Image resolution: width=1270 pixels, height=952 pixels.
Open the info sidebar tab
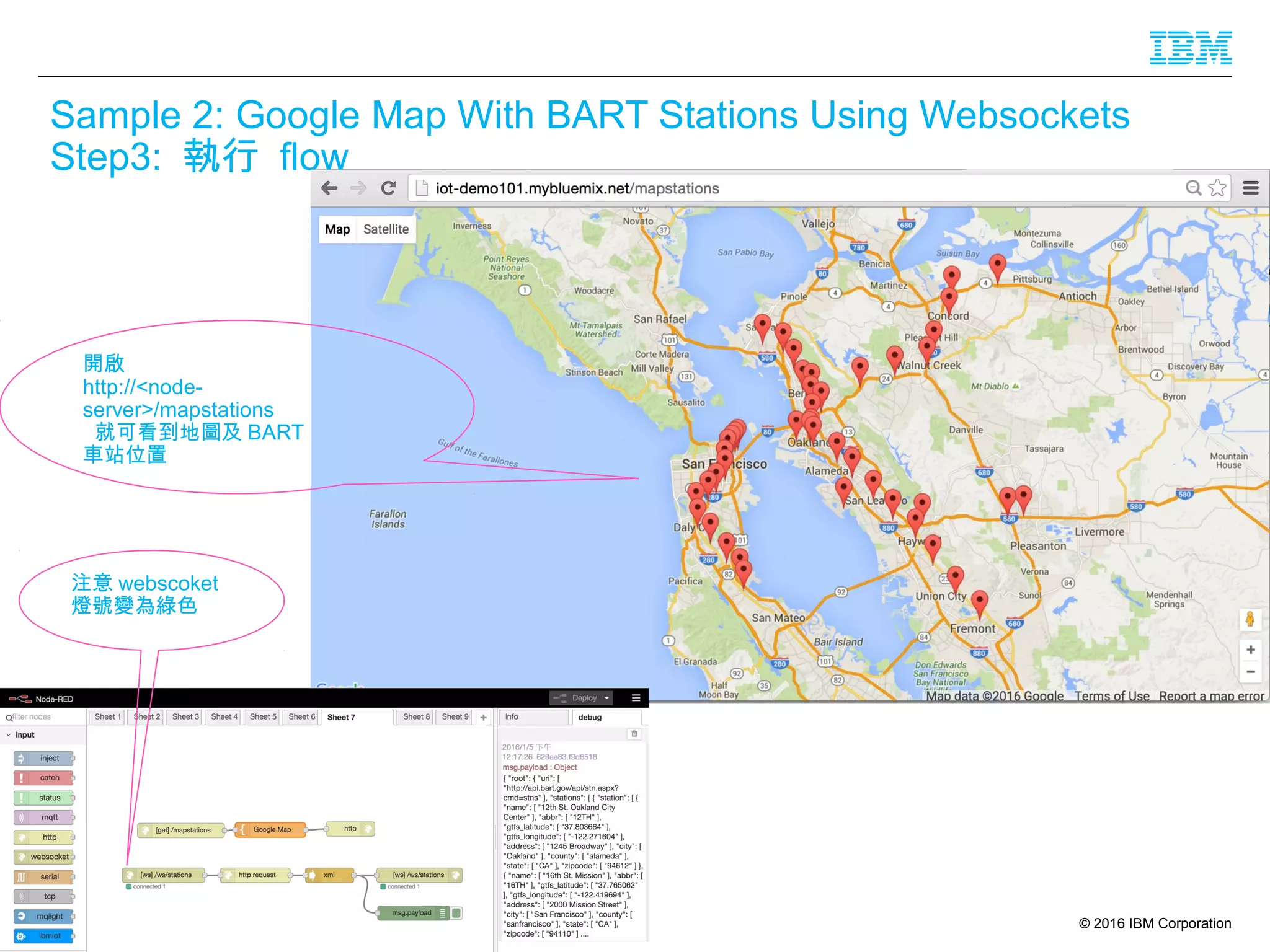(535, 716)
